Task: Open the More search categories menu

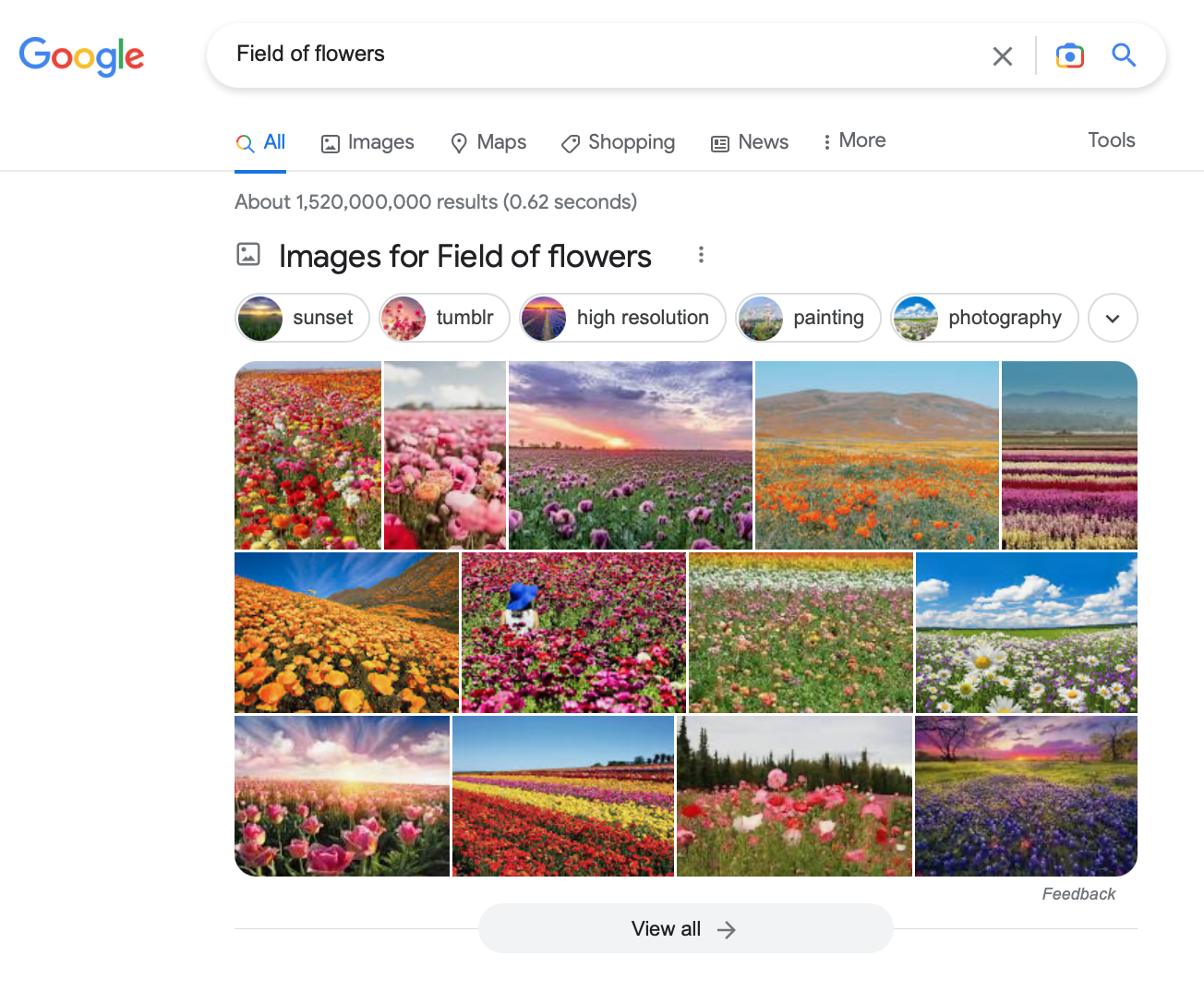Action: pyautogui.click(x=854, y=141)
